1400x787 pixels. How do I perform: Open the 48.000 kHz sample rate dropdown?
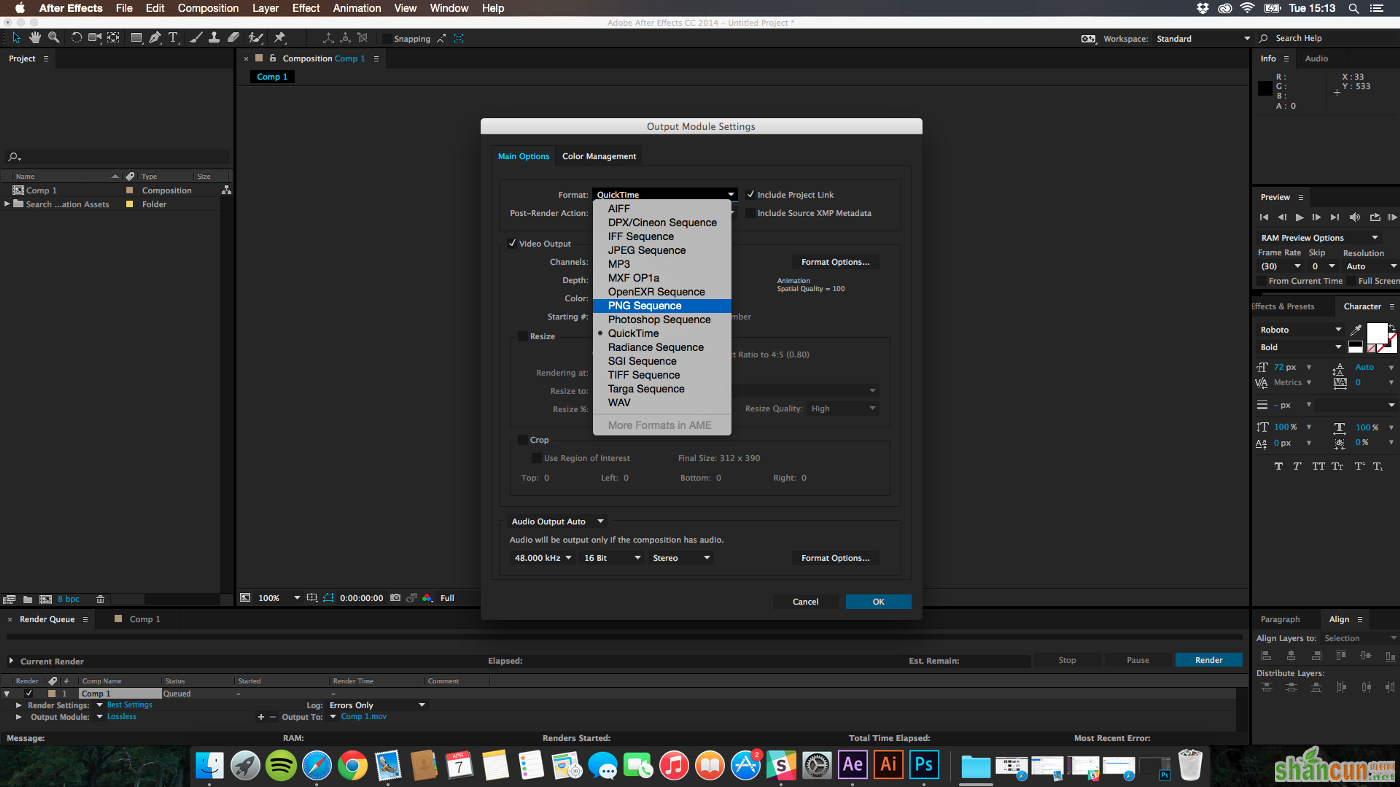pyautogui.click(x=543, y=558)
